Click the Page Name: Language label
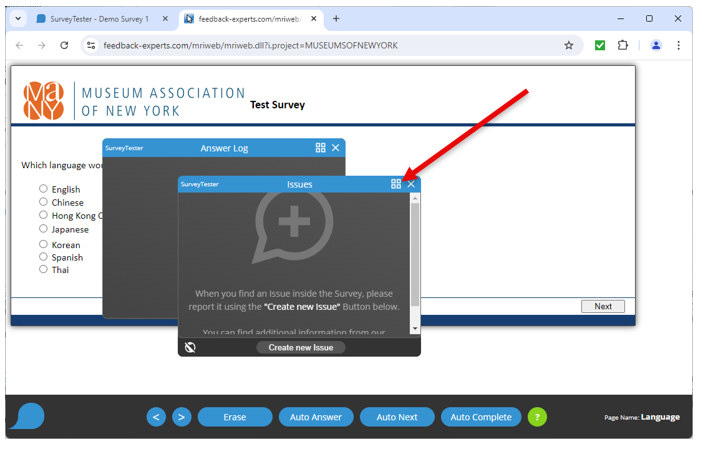This screenshot has height=450, width=702. [642, 418]
